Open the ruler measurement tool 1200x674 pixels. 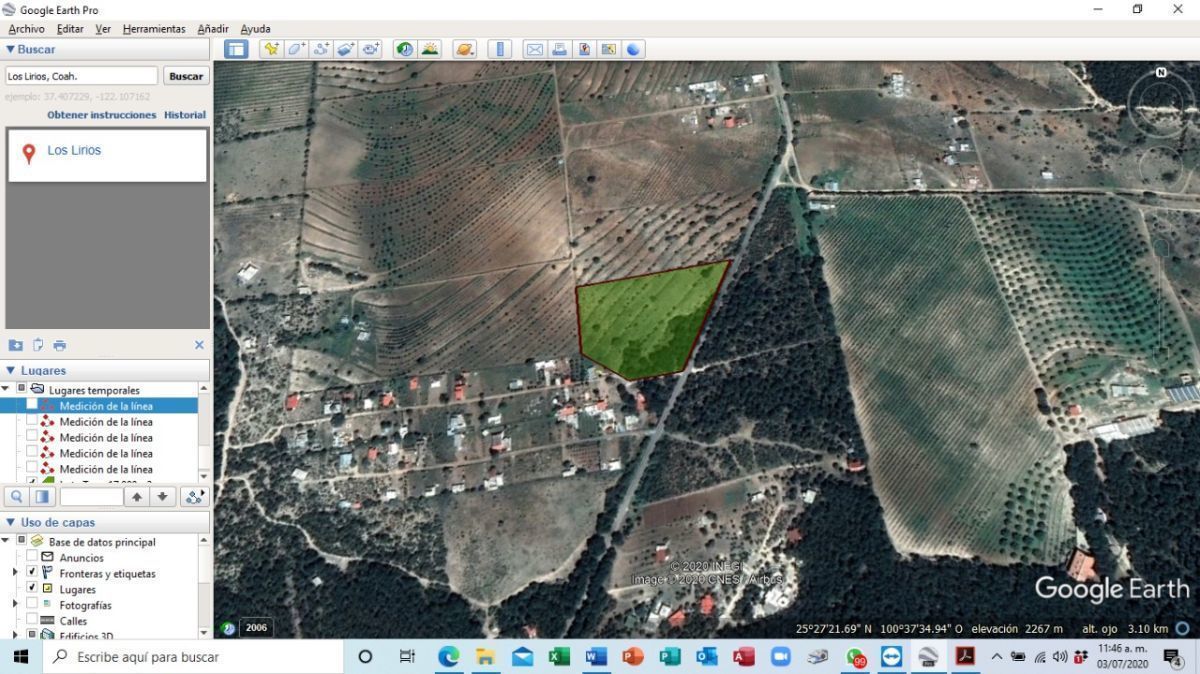tap(500, 49)
